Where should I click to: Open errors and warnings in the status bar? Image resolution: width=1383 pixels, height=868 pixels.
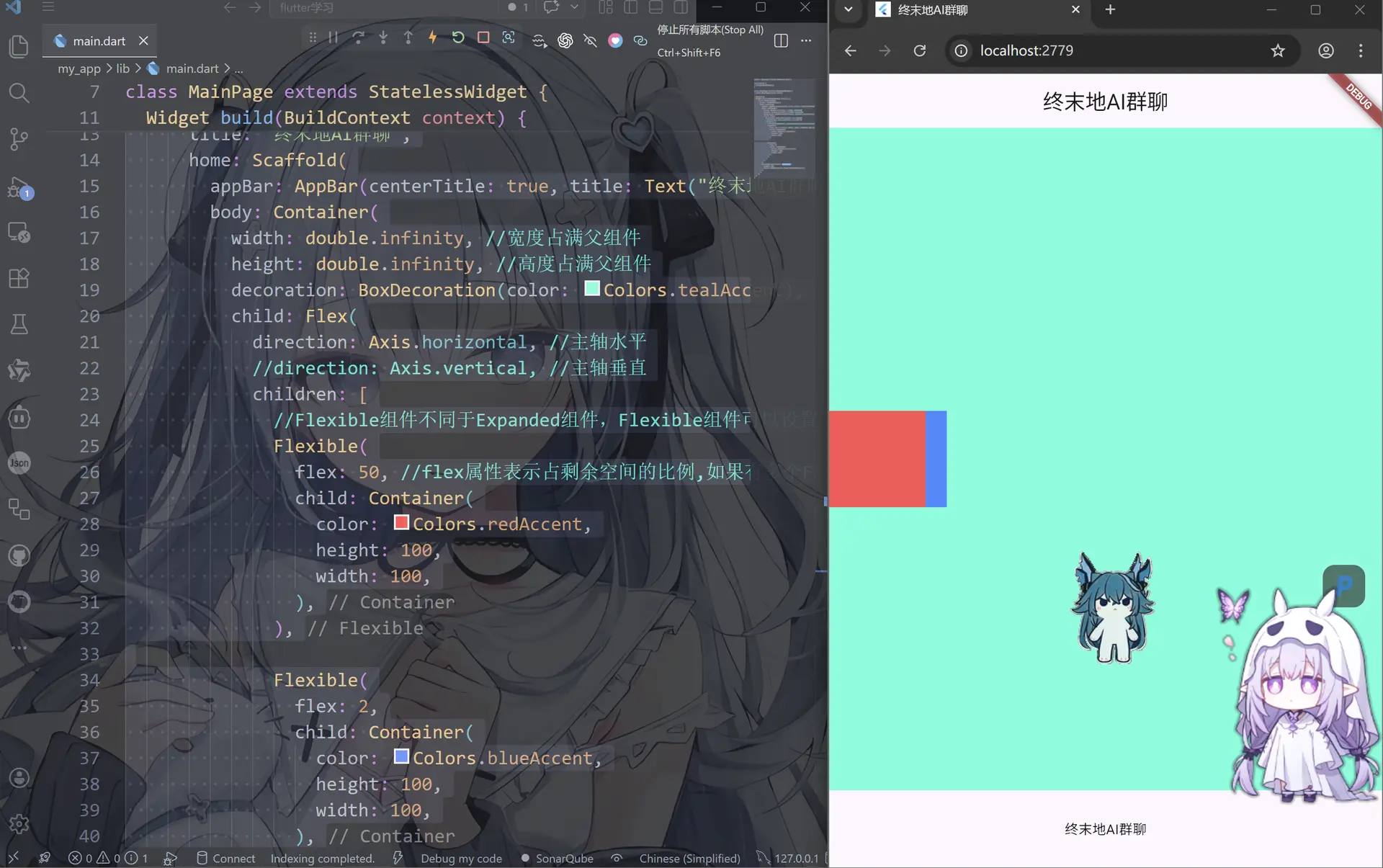point(108,858)
